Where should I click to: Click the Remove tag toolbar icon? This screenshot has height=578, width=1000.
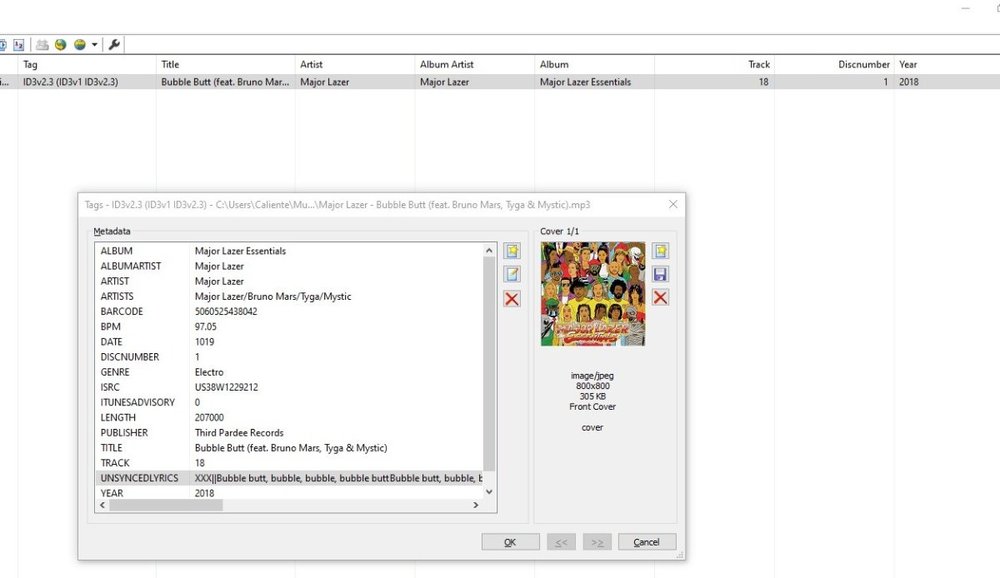pyautogui.click(x=42, y=45)
